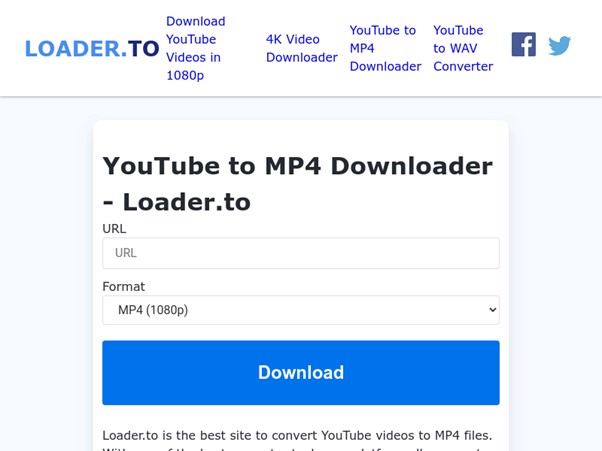Screen dimensions: 602x451
Task: Visit 'YouTube to MP4 Downloader' nav link
Action: point(385,48)
